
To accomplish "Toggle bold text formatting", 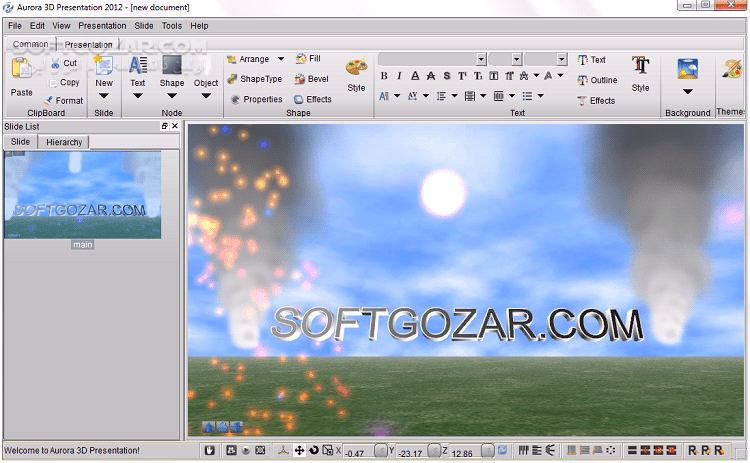I will point(384,76).
